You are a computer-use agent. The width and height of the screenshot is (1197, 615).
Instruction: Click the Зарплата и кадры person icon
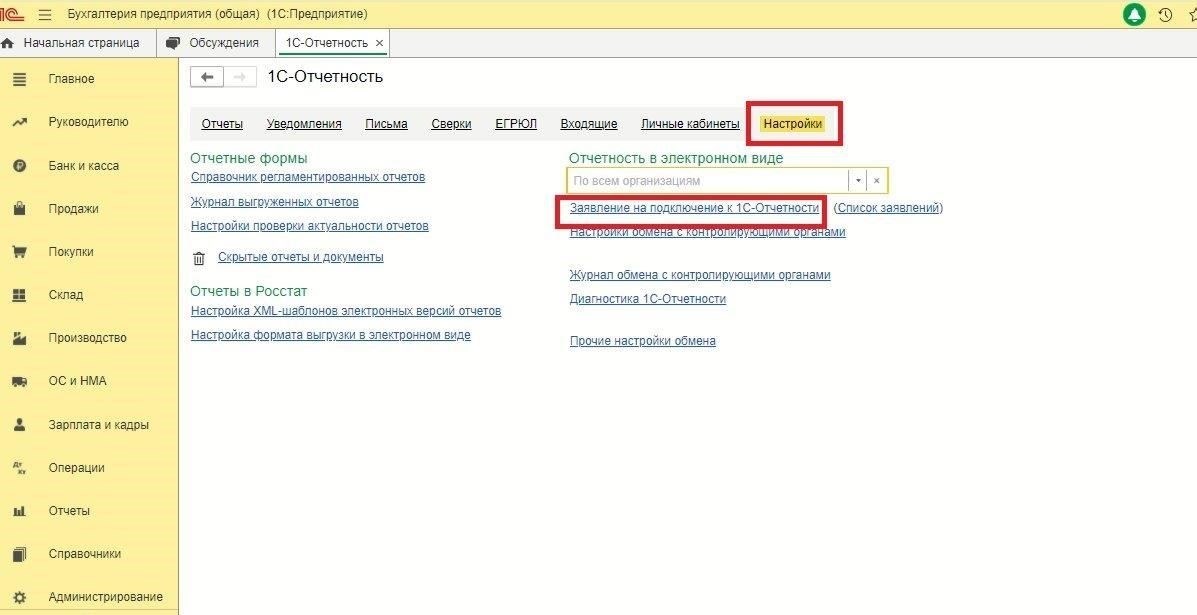[20, 424]
